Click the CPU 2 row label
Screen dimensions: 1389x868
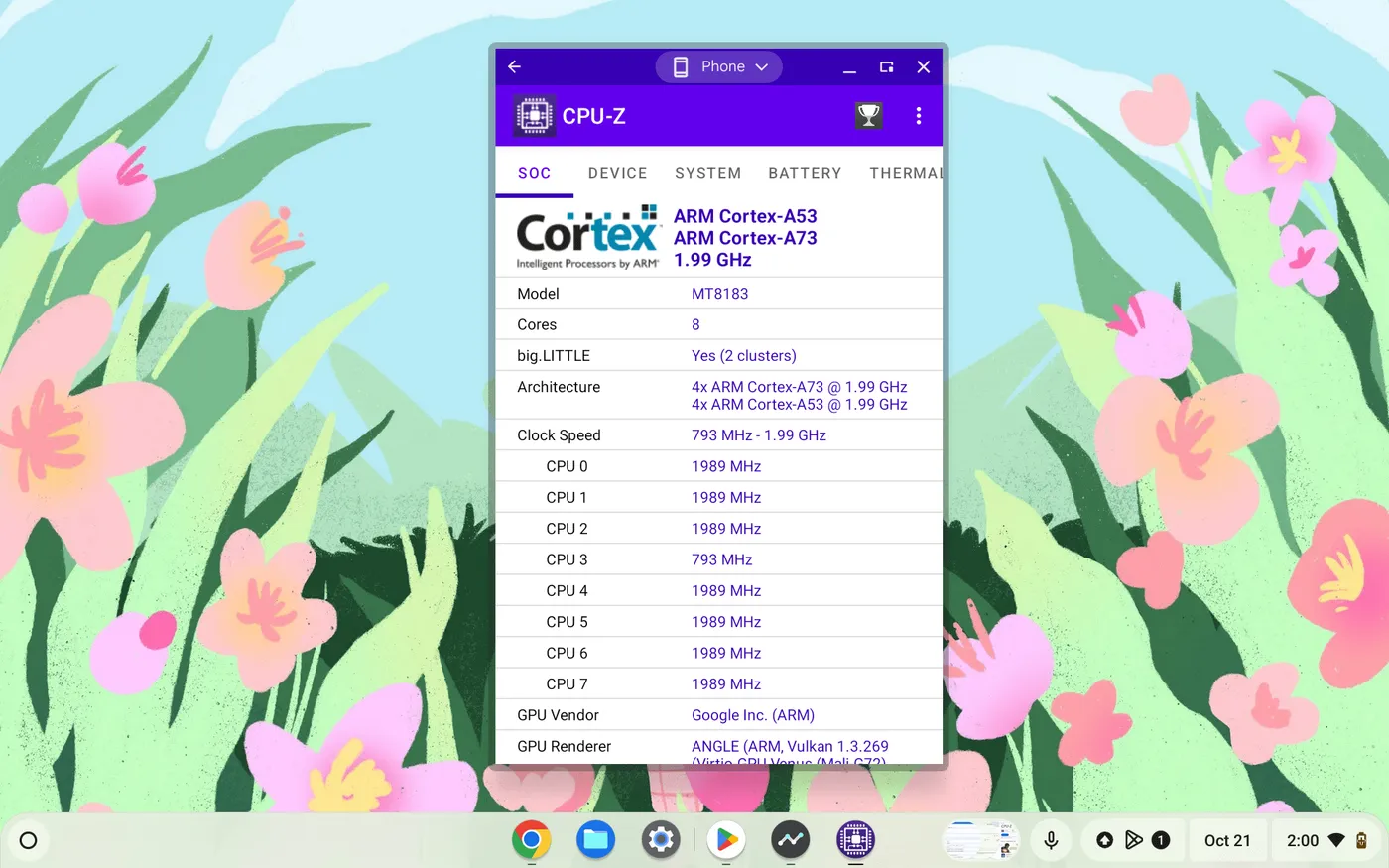click(567, 529)
